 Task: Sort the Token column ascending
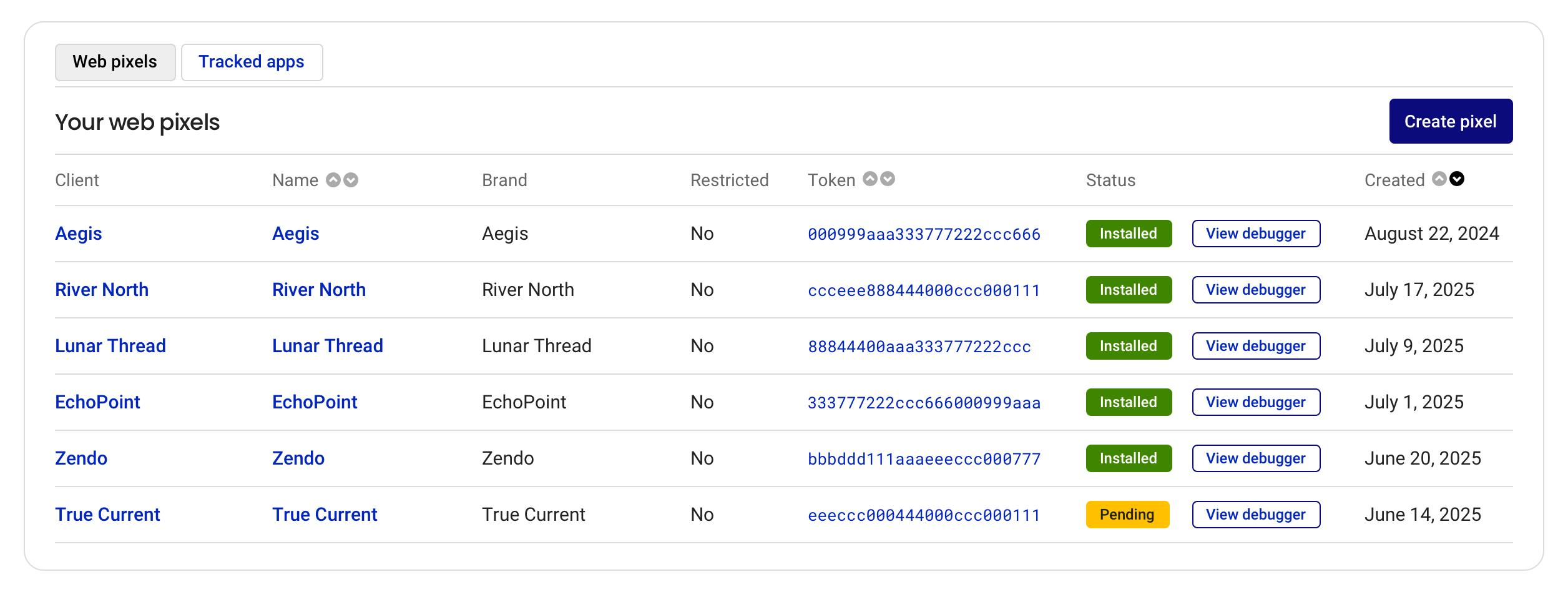(870, 179)
